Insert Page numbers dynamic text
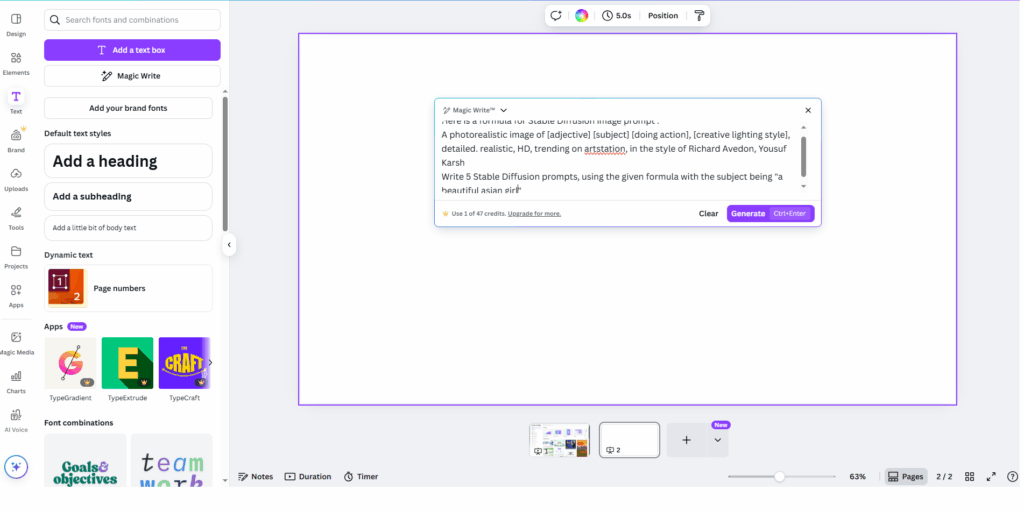The image size is (1024, 511). click(128, 288)
